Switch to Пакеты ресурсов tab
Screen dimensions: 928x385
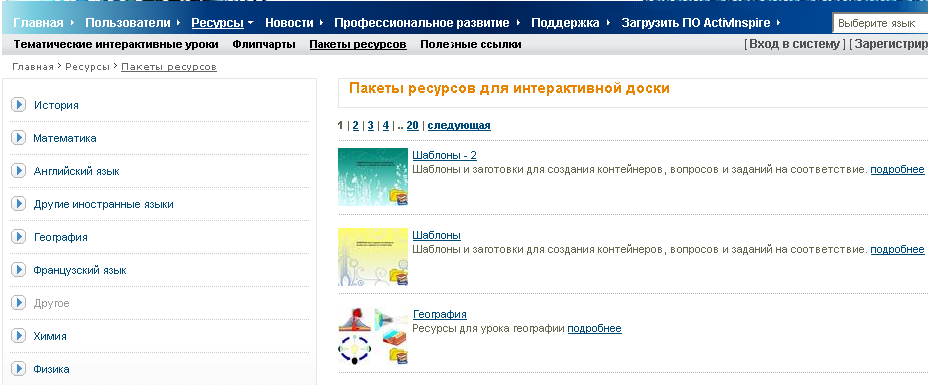pyautogui.click(x=358, y=44)
